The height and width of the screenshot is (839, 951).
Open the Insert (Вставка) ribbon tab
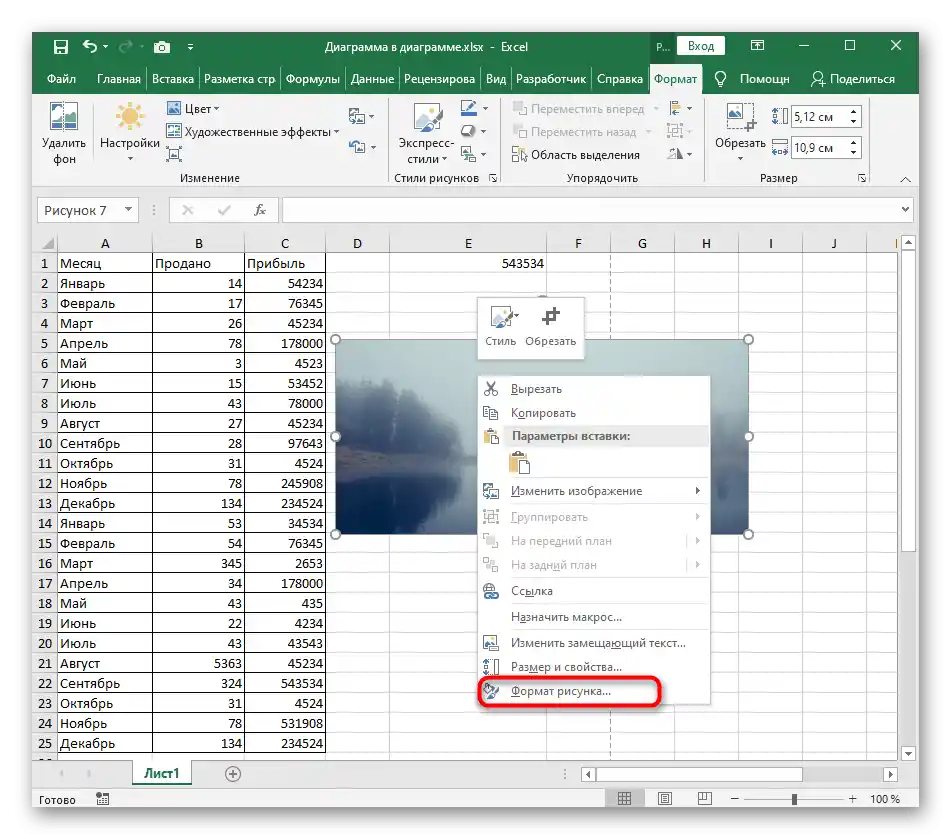[173, 79]
